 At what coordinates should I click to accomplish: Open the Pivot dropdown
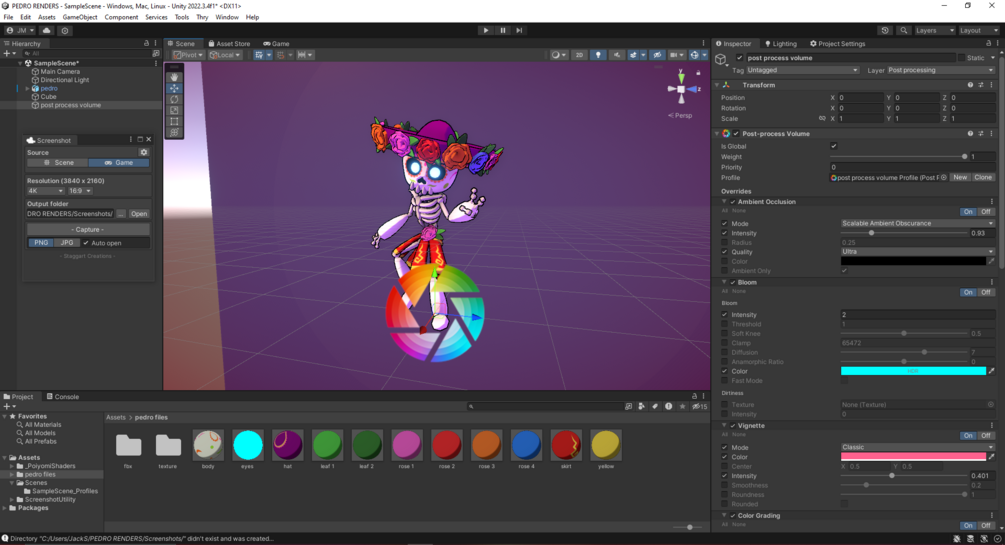pyautogui.click(x=188, y=55)
